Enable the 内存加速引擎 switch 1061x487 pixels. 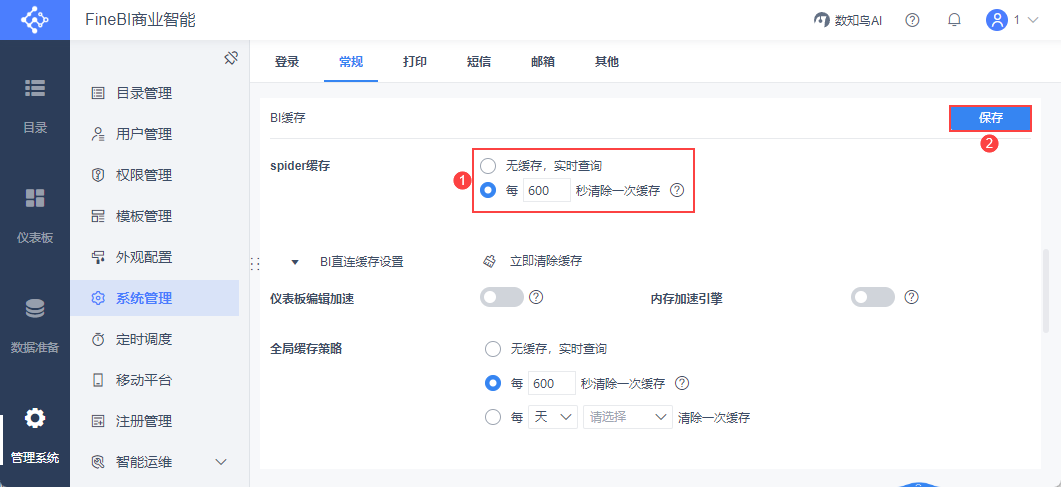point(872,297)
